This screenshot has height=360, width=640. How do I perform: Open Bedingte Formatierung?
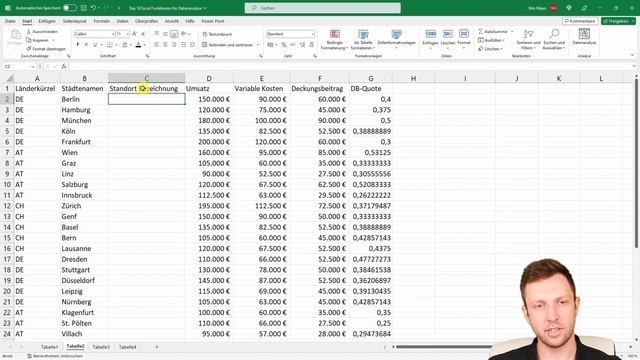pyautogui.click(x=335, y=40)
